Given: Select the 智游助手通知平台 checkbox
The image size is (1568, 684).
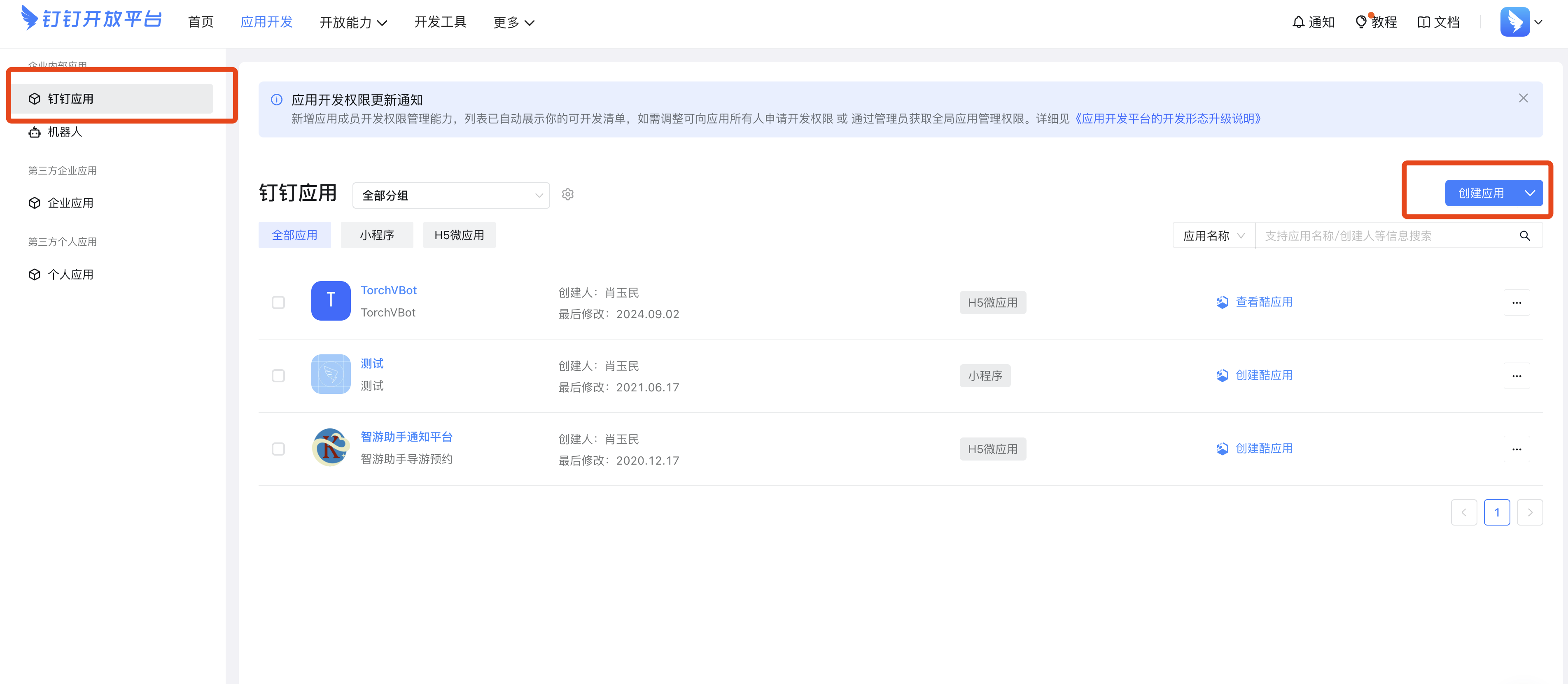Looking at the screenshot, I should 278,449.
